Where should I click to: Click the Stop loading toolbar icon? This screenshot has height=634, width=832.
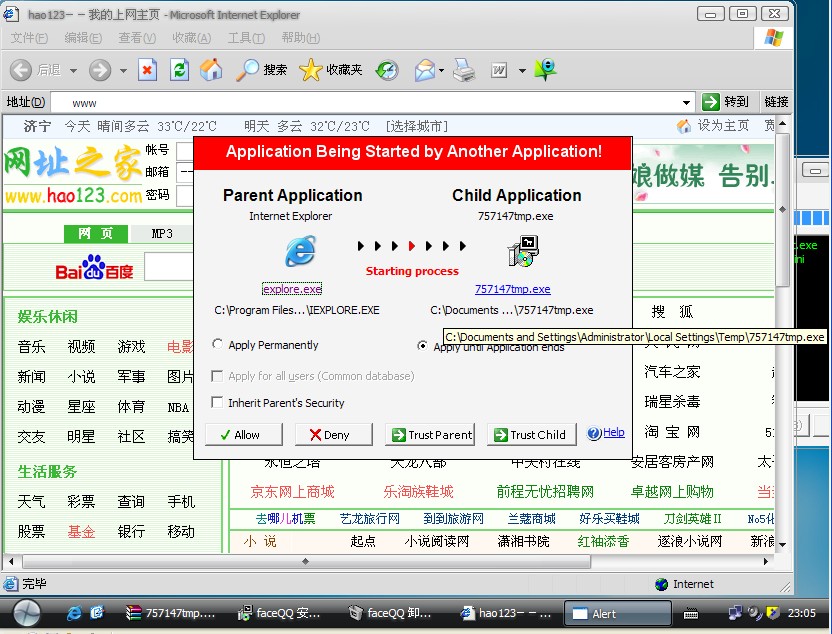(x=147, y=70)
